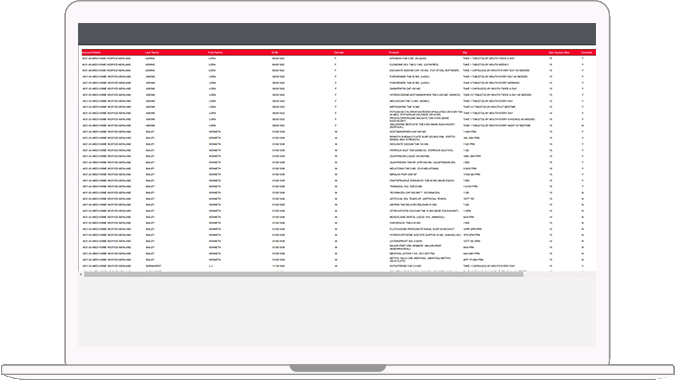Click the Hydrocortisone Acetate Suppos product cell
The image size is (675, 380).
pyautogui.click(x=425, y=235)
